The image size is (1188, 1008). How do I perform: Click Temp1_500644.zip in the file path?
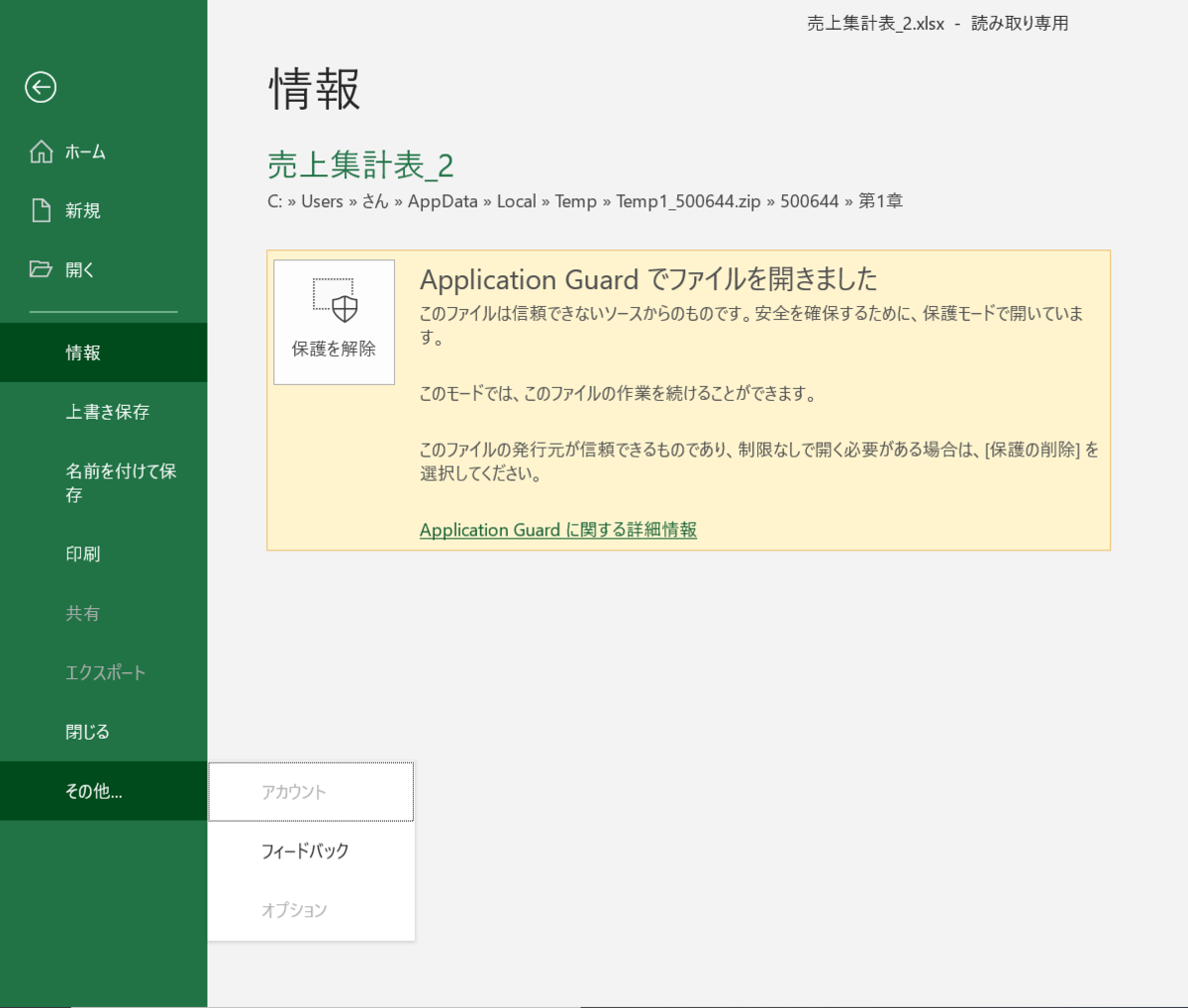(x=688, y=201)
